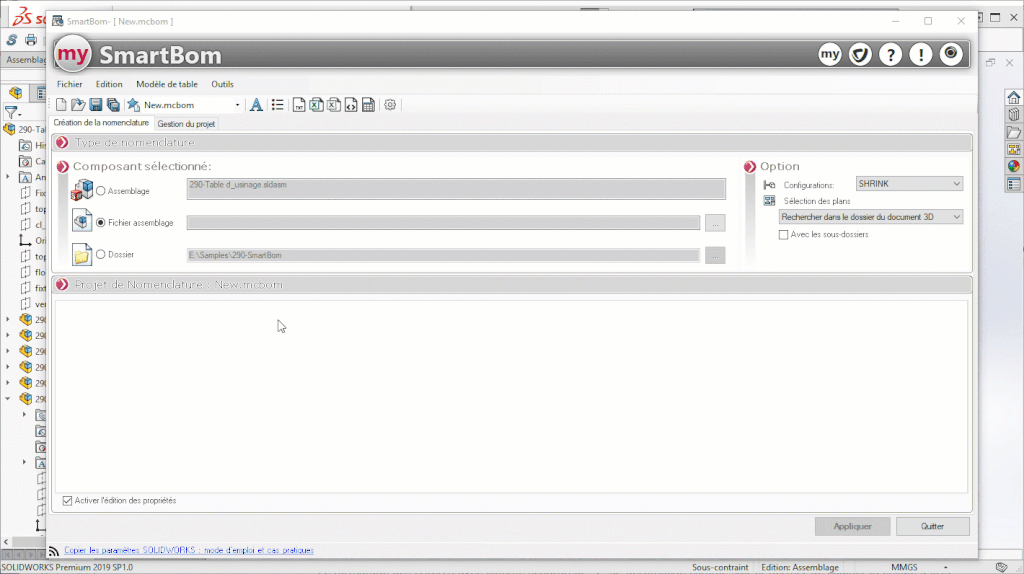The height and width of the screenshot is (574, 1024).
Task: Open SOLIDWORKS Resources home icon in task pane
Action: pyautogui.click(x=1014, y=98)
